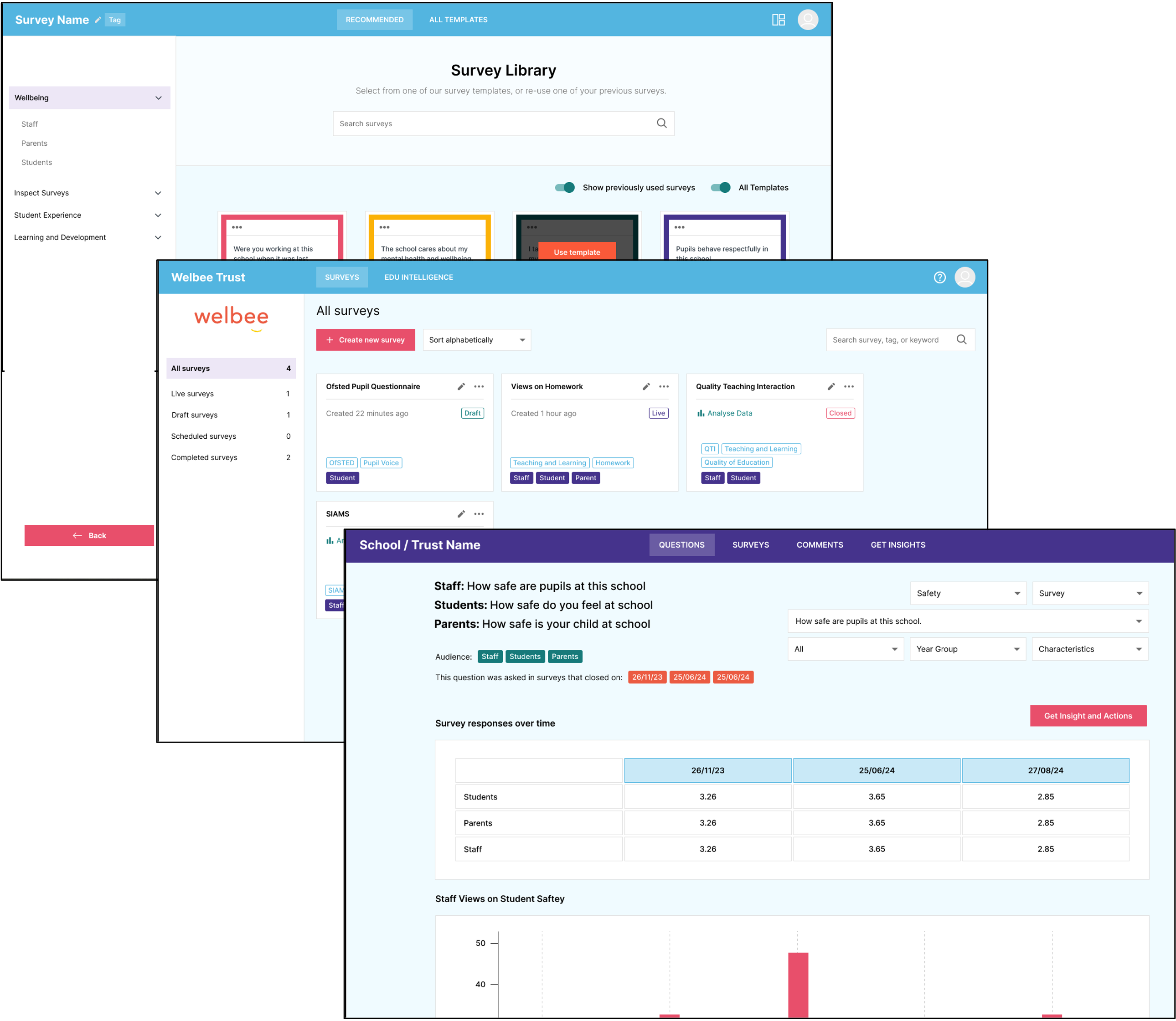The width and height of the screenshot is (1176, 1021).
Task: Click the help question mark icon
Action: pos(939,277)
